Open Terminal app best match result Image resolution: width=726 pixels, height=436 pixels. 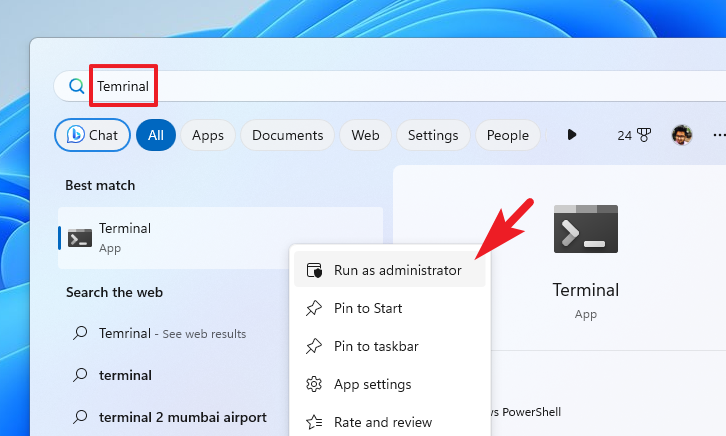[x=220, y=238]
